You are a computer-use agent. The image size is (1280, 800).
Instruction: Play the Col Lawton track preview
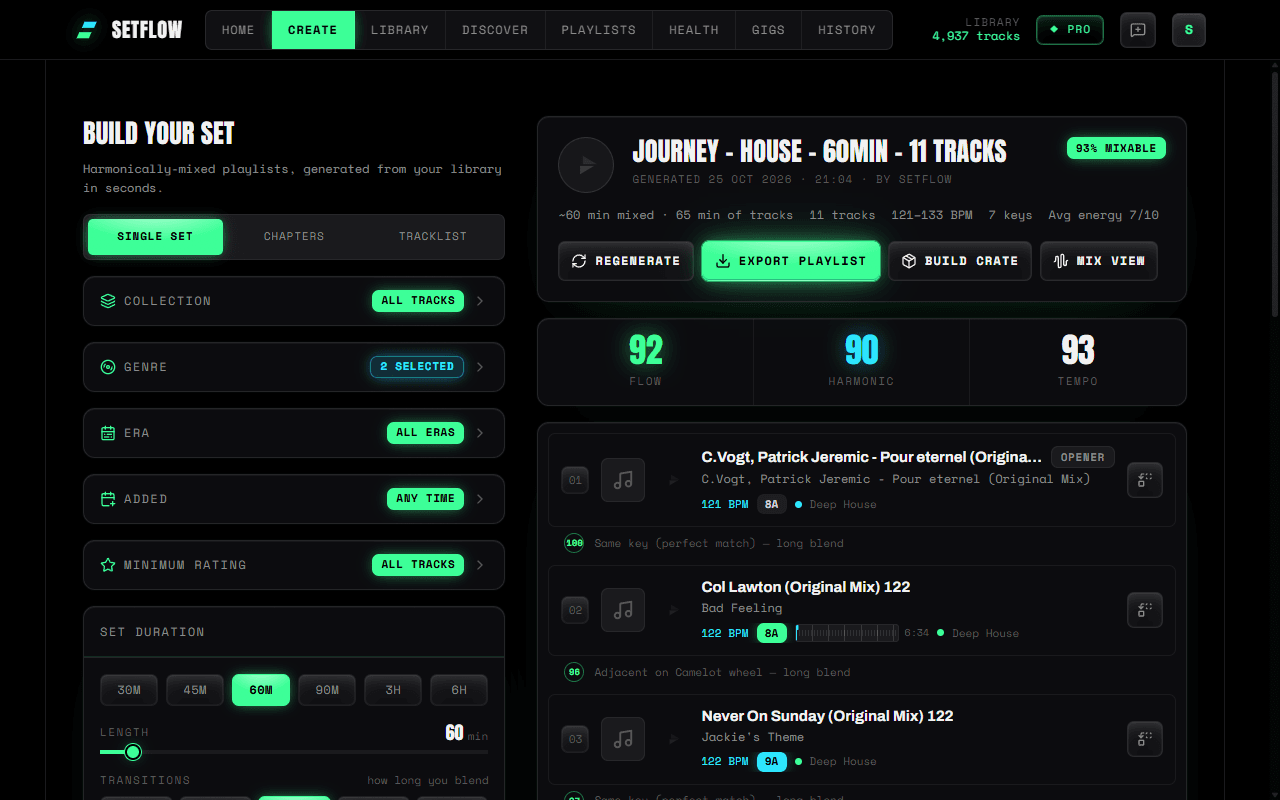click(x=674, y=609)
